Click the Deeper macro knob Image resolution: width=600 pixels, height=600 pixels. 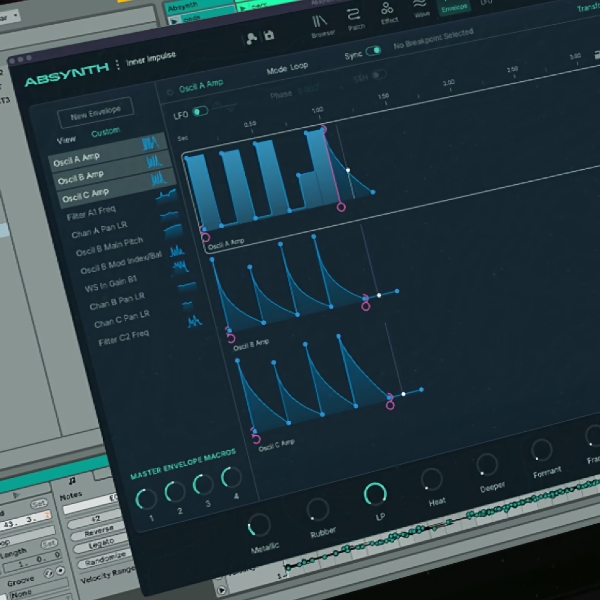[x=487, y=465]
